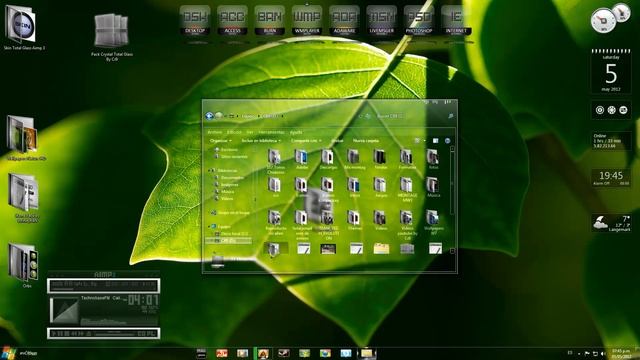Open the Ayuda menu
Image resolution: width=640 pixels, height=360 pixels.
coord(296,132)
